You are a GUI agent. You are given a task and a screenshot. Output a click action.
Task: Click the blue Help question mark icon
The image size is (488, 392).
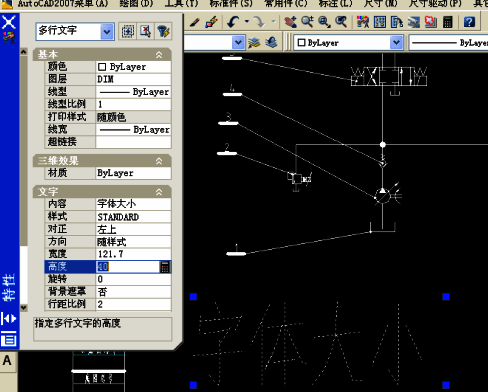pos(469,22)
